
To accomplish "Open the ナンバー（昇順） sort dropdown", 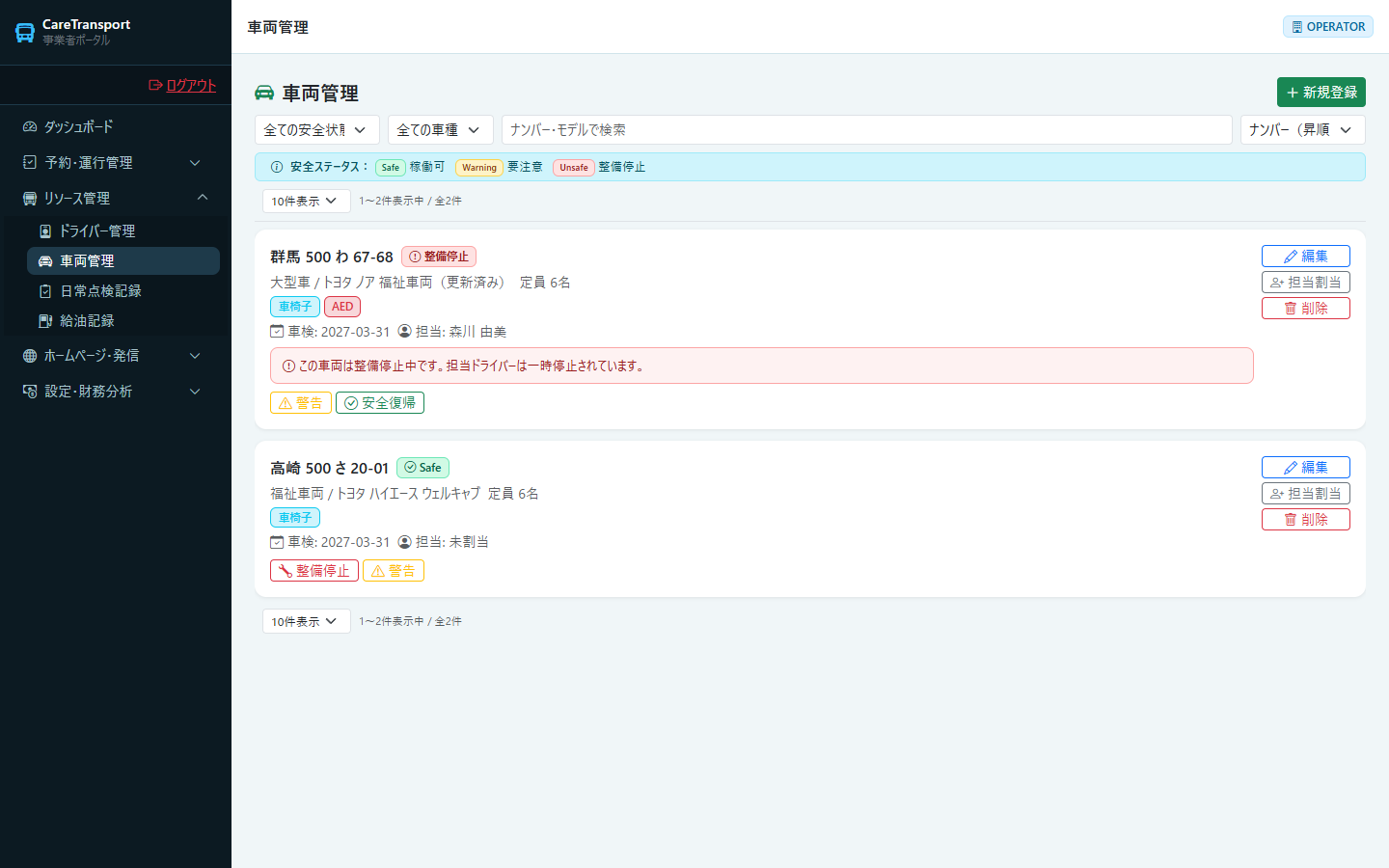I will click(1303, 129).
